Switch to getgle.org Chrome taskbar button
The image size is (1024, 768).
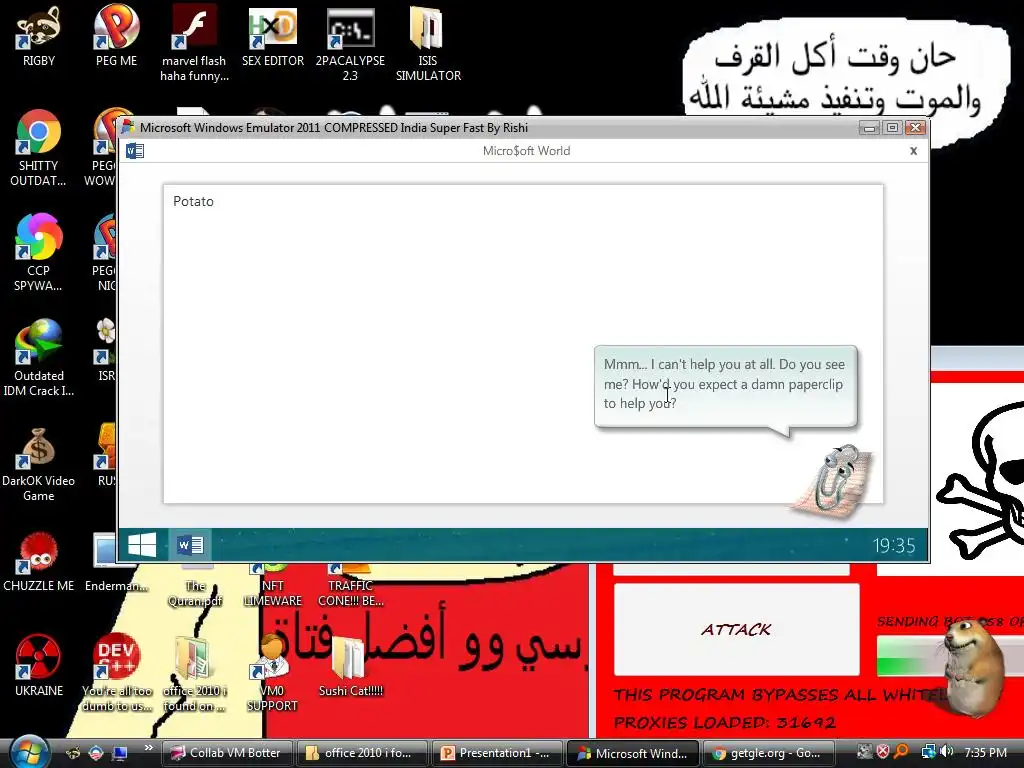coord(767,753)
